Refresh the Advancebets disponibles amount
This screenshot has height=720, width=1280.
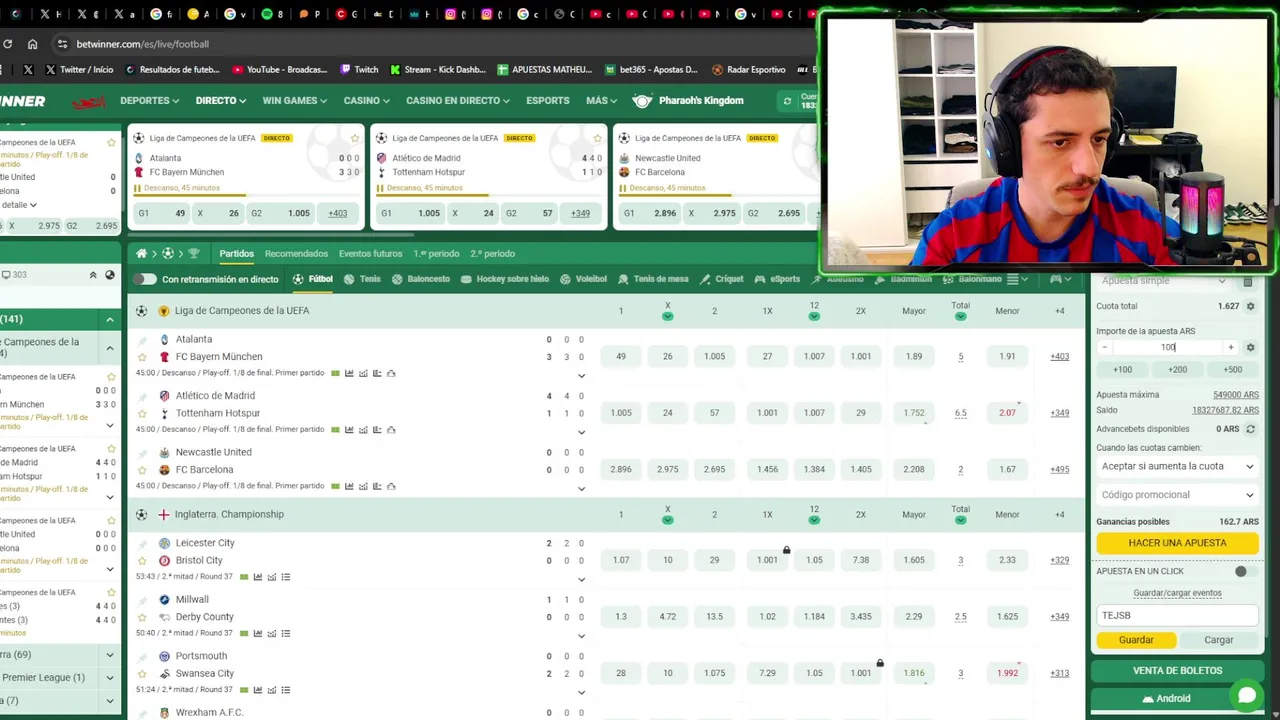point(1250,429)
